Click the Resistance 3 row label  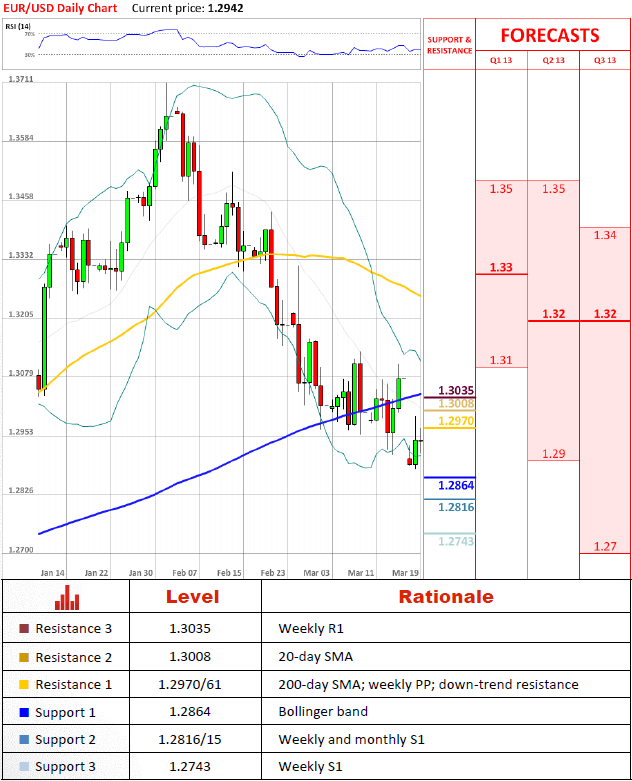(74, 629)
